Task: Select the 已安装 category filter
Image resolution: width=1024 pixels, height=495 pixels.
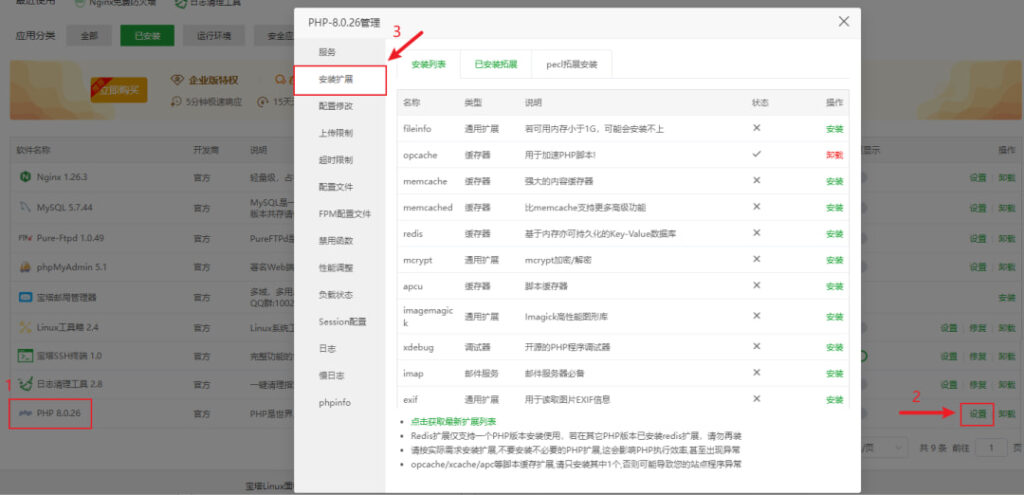Action: tap(147, 36)
